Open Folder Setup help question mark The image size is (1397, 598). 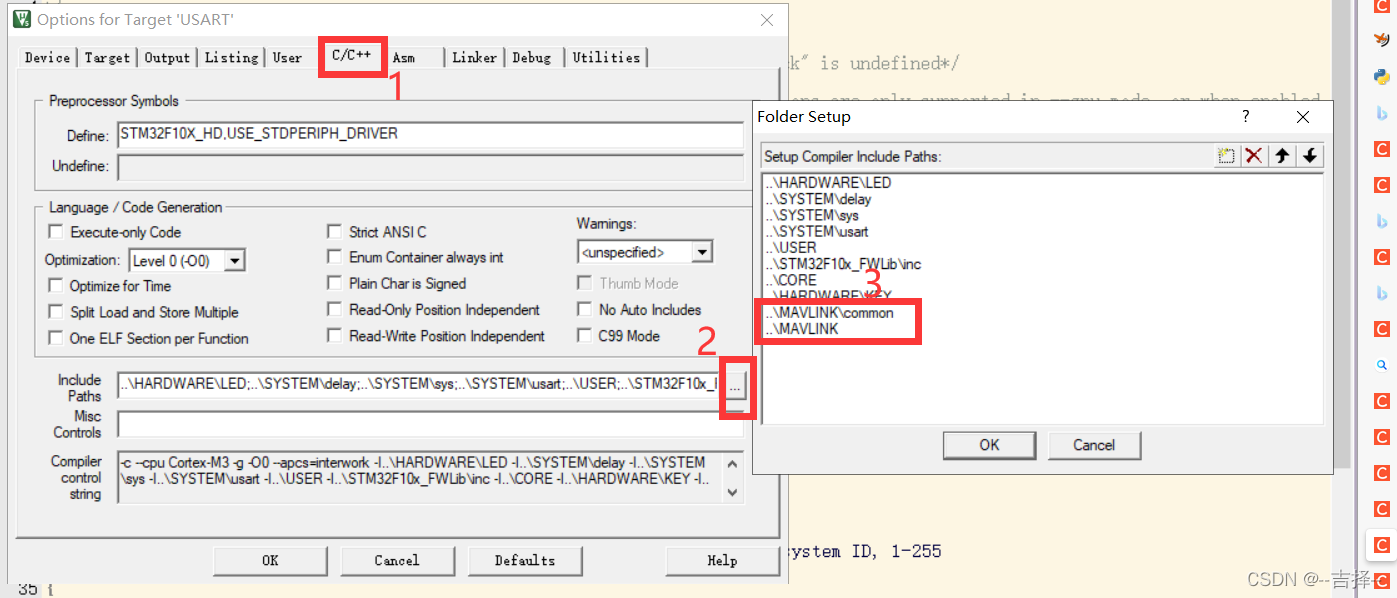pos(1246,116)
